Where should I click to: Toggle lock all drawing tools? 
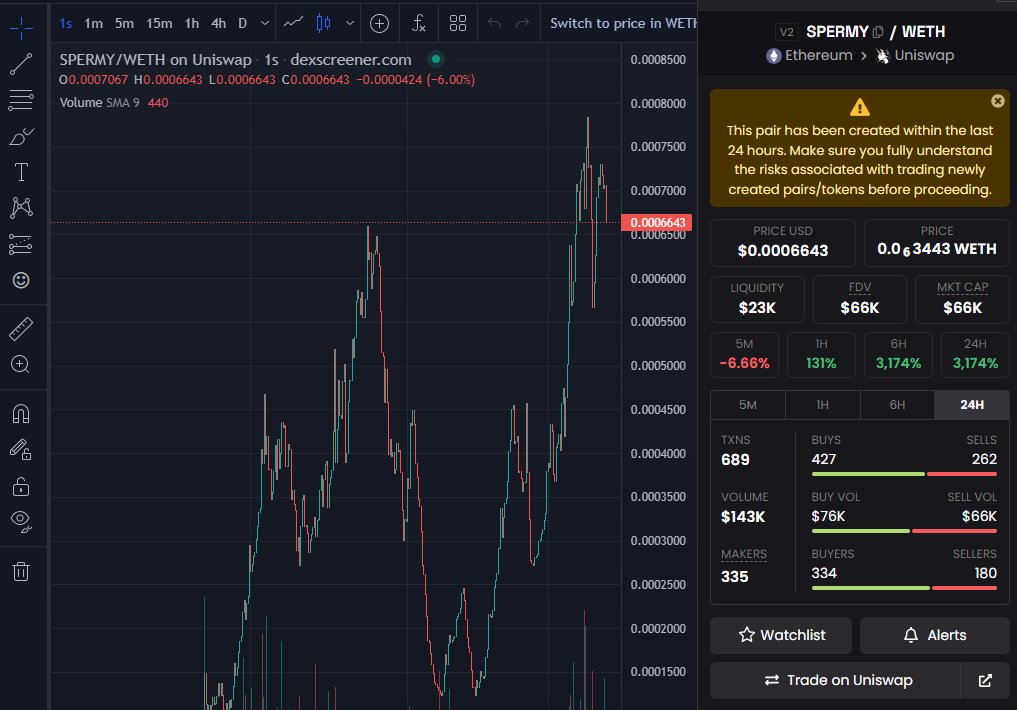point(21,486)
